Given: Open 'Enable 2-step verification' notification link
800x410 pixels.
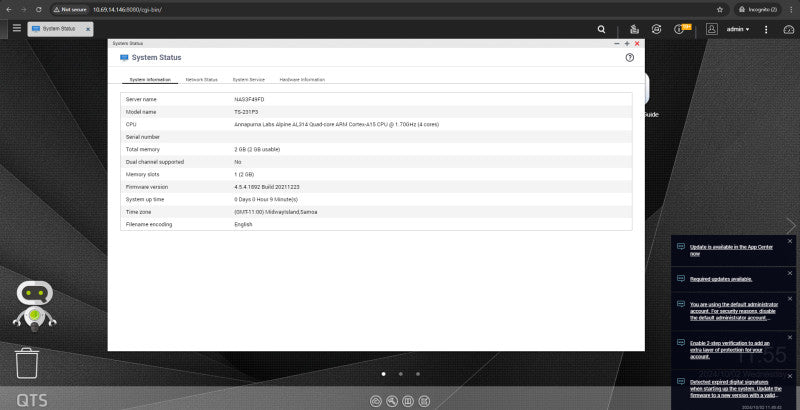Looking at the screenshot, I should pyautogui.click(x=730, y=350).
